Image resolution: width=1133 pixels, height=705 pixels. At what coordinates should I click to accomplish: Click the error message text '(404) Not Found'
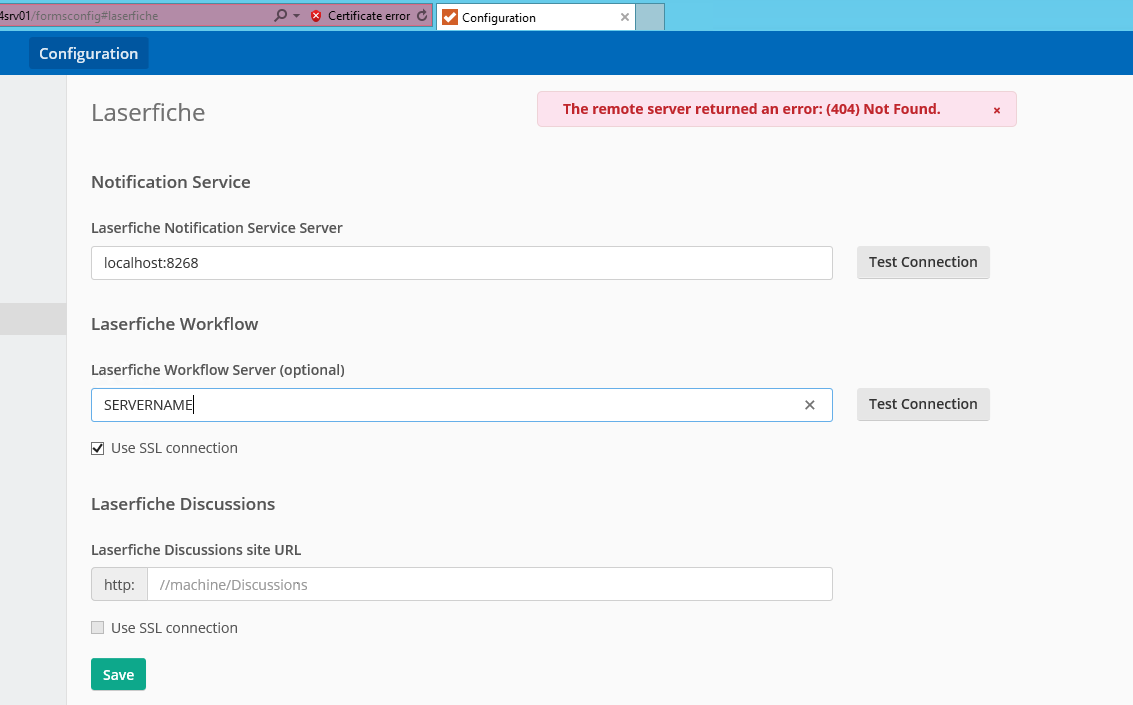coord(882,109)
